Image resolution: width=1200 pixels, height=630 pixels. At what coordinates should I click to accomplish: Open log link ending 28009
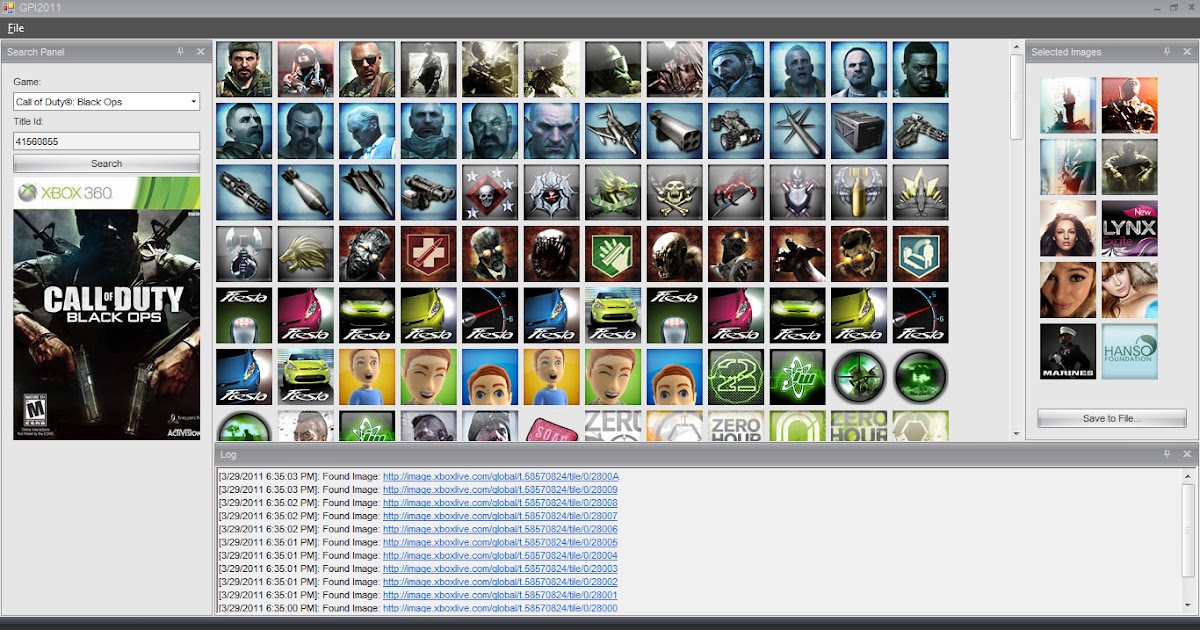500,490
